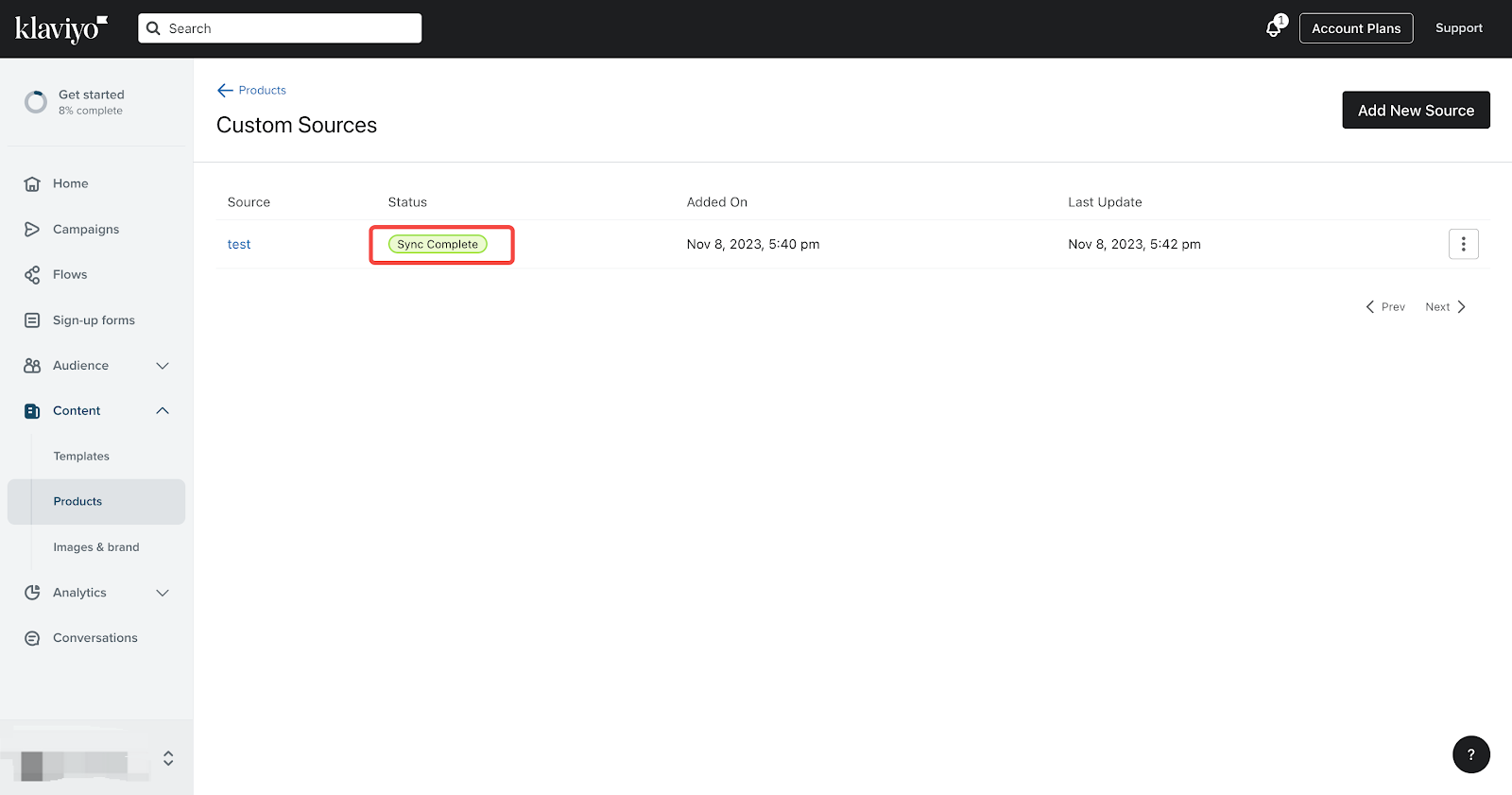
Task: Click the Klaviyo logo
Action: [x=61, y=28]
